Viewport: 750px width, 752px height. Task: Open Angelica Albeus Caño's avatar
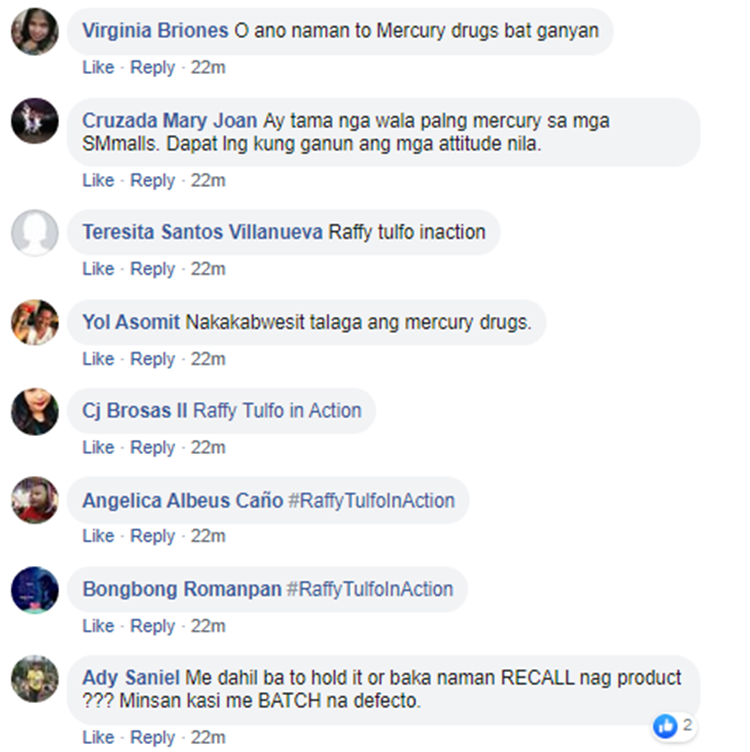pyautogui.click(x=35, y=500)
